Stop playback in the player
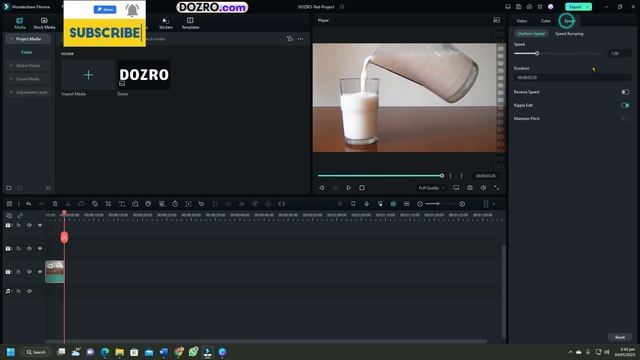640x360 pixels. click(362, 188)
